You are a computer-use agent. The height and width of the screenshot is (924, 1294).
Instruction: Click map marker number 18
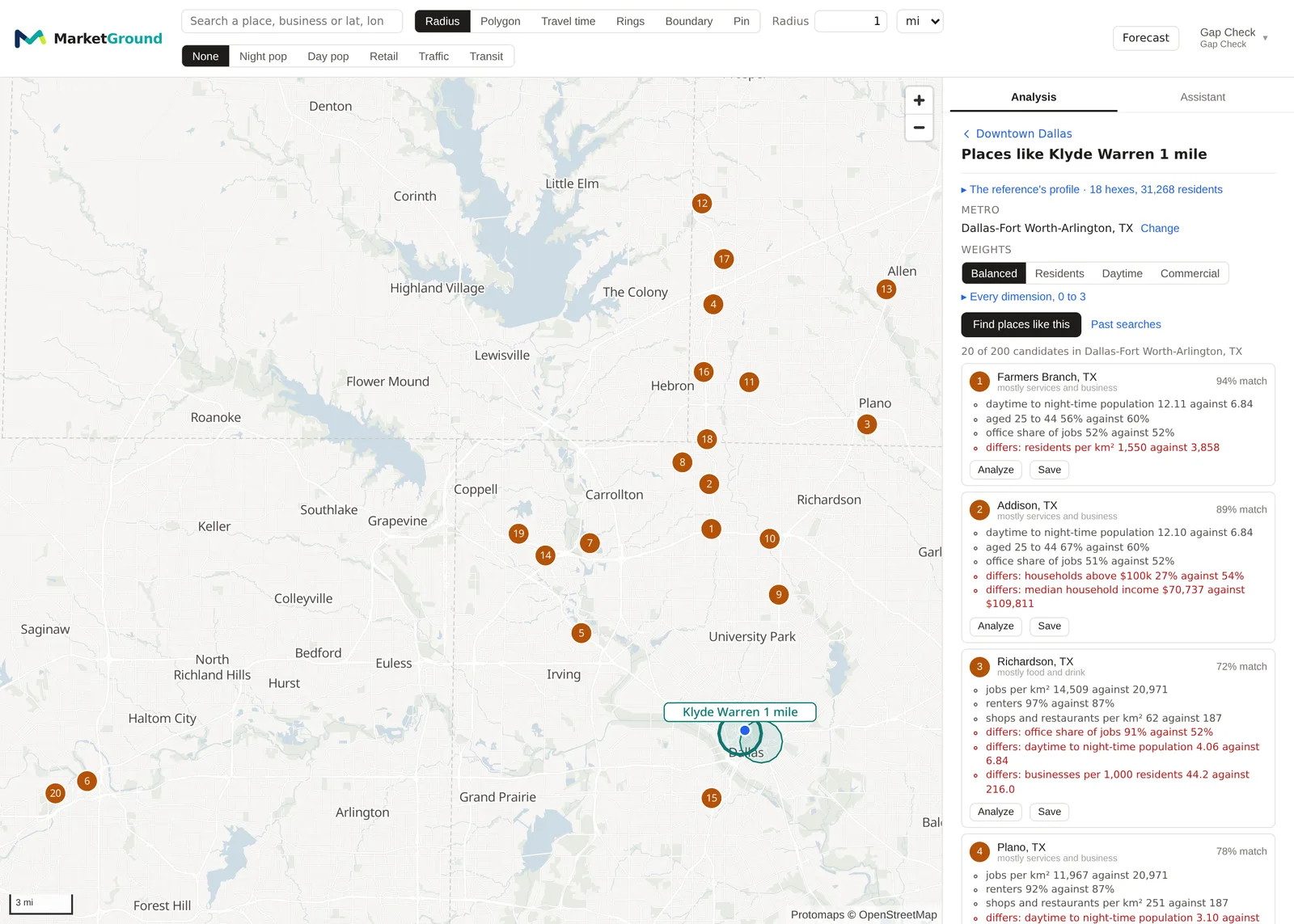point(707,440)
